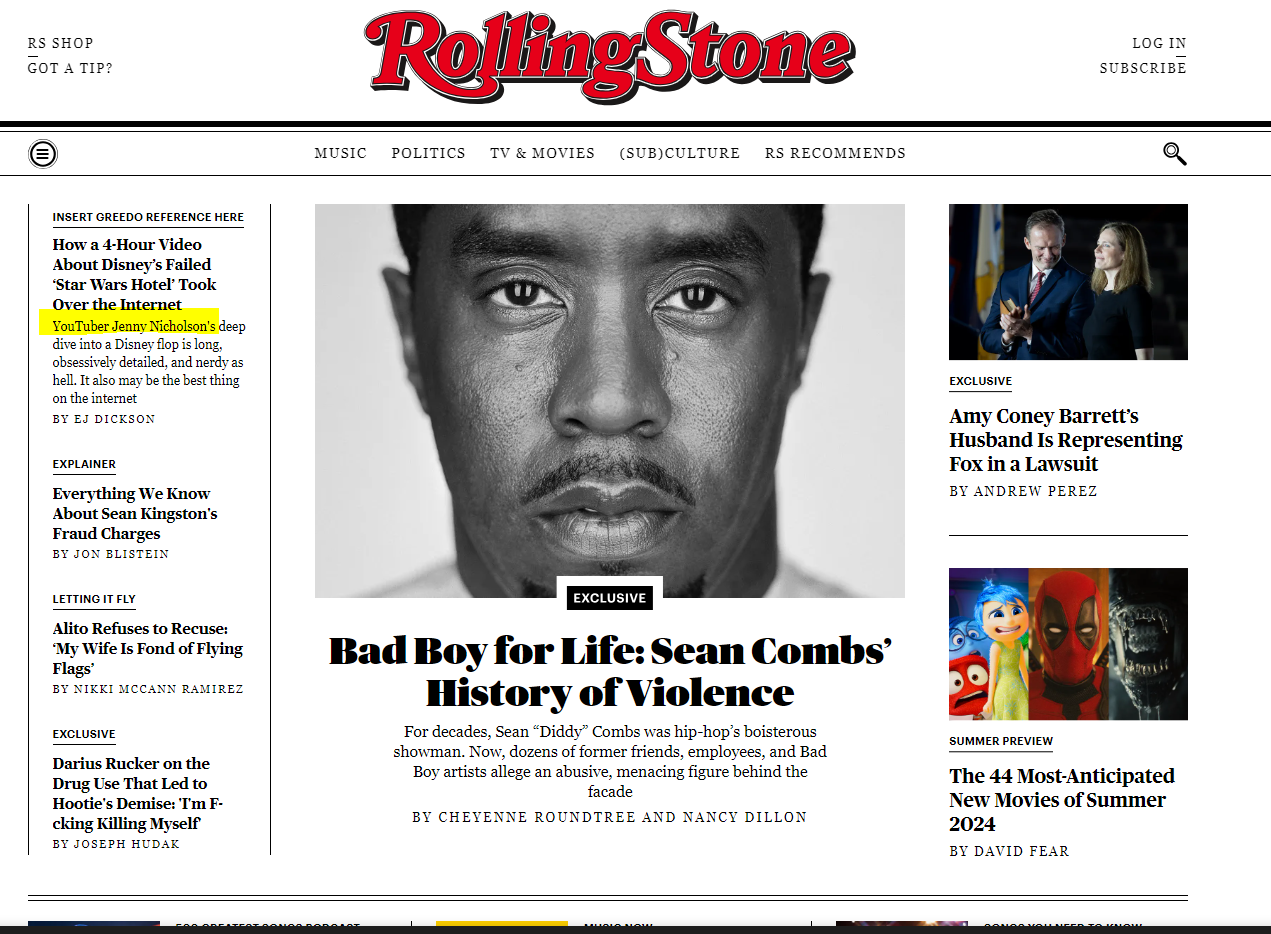Click the Explainer category label
The height and width of the screenshot is (934, 1271).
84,464
